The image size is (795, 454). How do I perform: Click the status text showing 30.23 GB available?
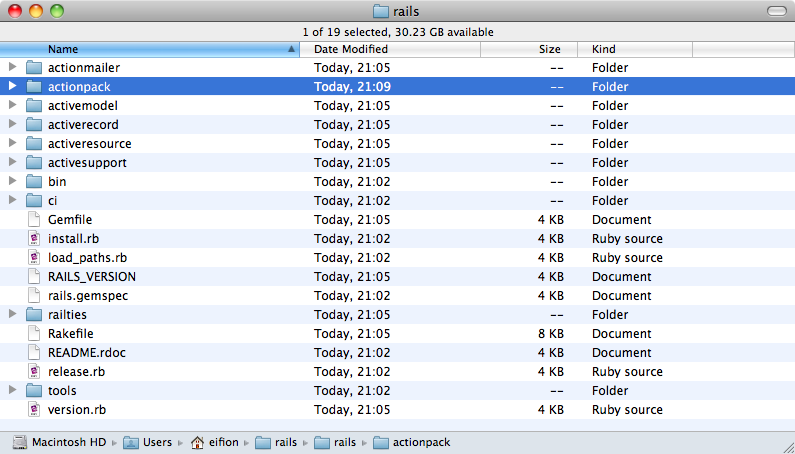click(398, 32)
